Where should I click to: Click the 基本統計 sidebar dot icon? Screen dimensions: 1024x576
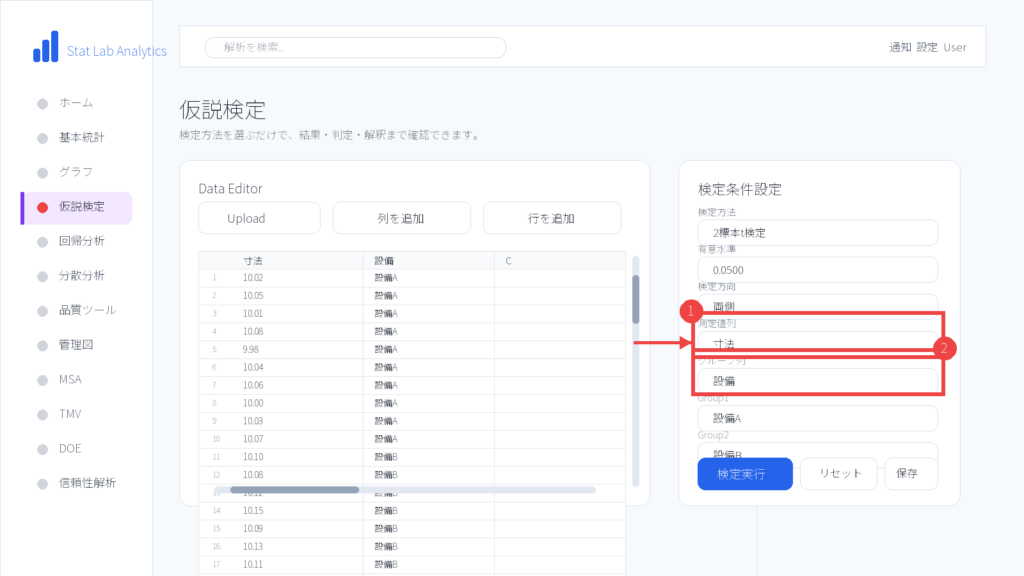coord(42,138)
